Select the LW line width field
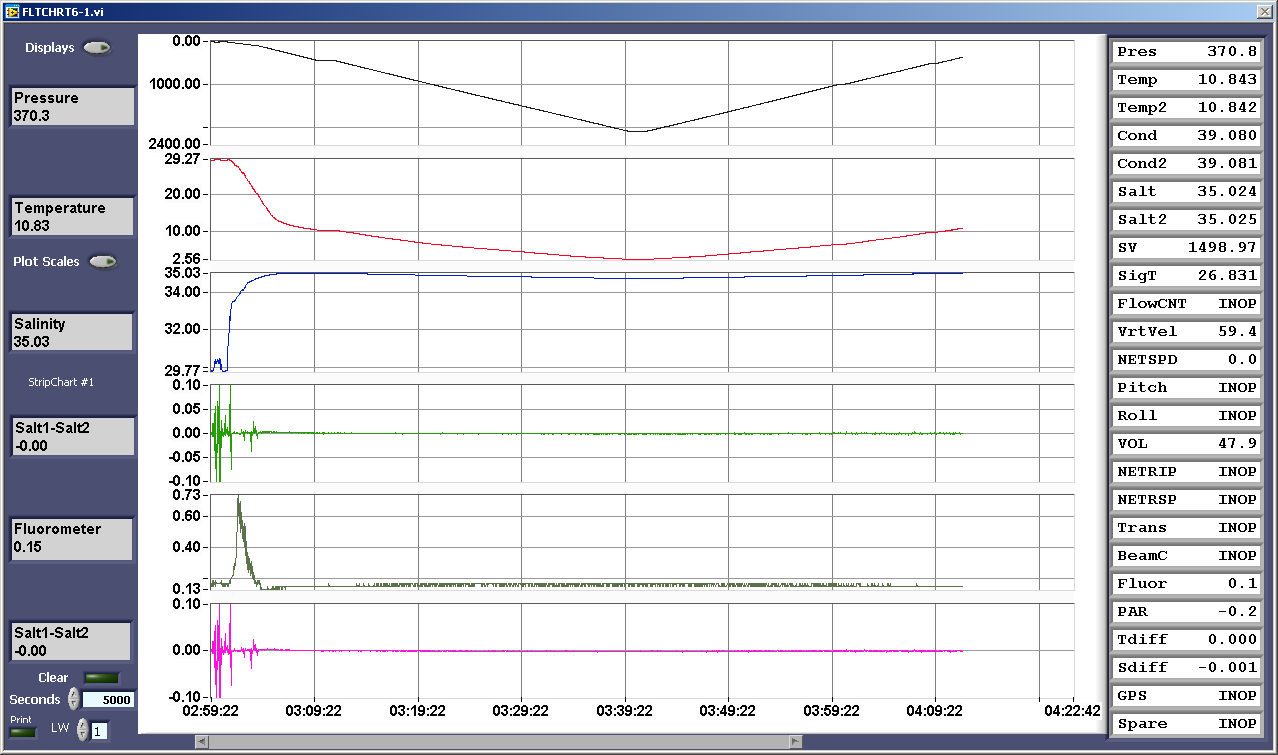The height and width of the screenshot is (755, 1278). [98, 731]
